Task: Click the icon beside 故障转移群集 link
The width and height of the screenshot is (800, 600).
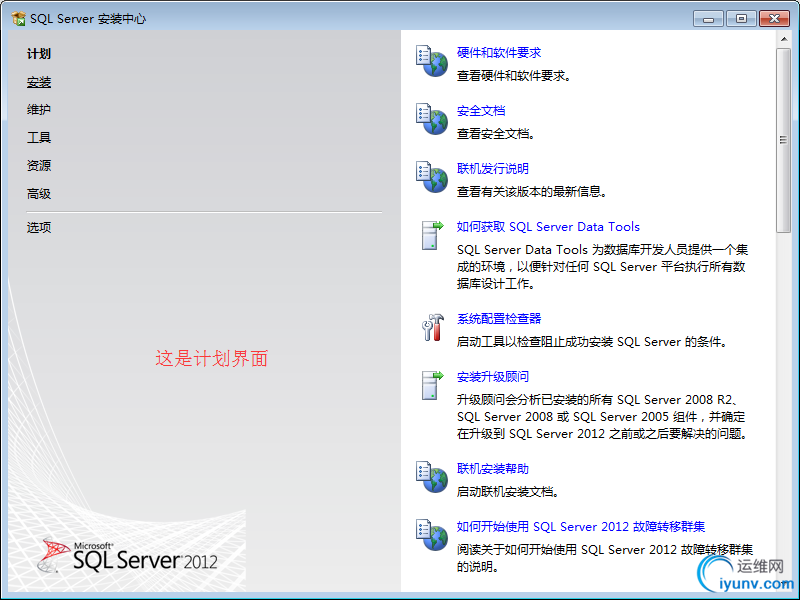Action: pyautogui.click(x=432, y=535)
